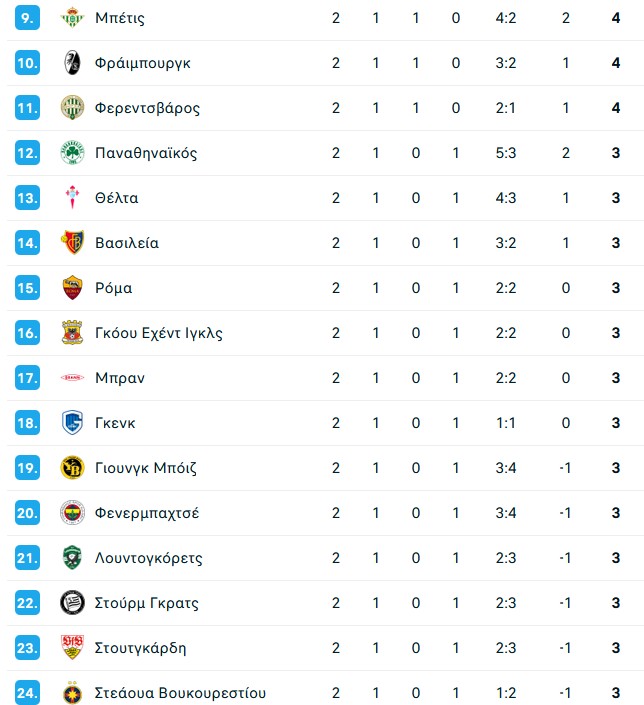The height and width of the screenshot is (705, 644).
Task: Click the Freiburg club crest
Action: pyautogui.click(x=72, y=63)
